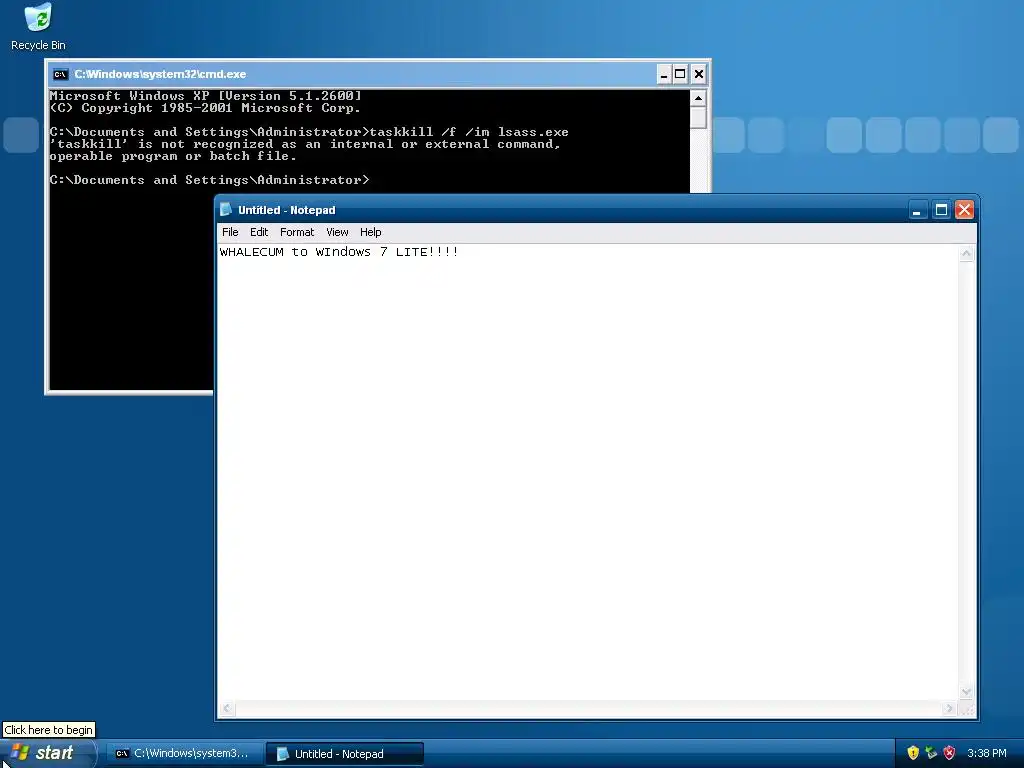Viewport: 1024px width, 768px height.
Task: Click the 'C:\Windows\system32\cmd.exe' title bar text
Action: point(160,74)
